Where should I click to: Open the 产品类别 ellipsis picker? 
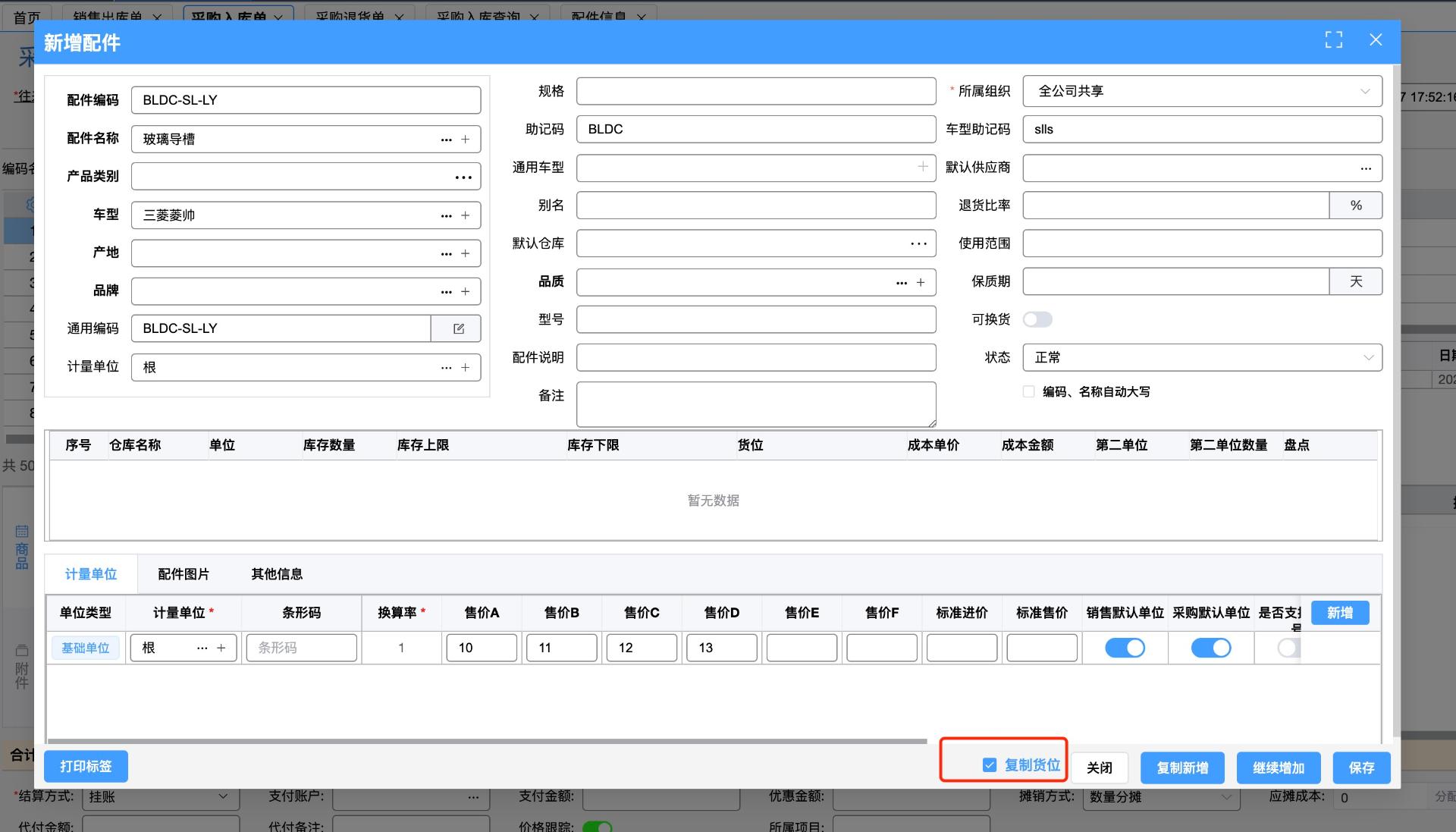tap(463, 177)
